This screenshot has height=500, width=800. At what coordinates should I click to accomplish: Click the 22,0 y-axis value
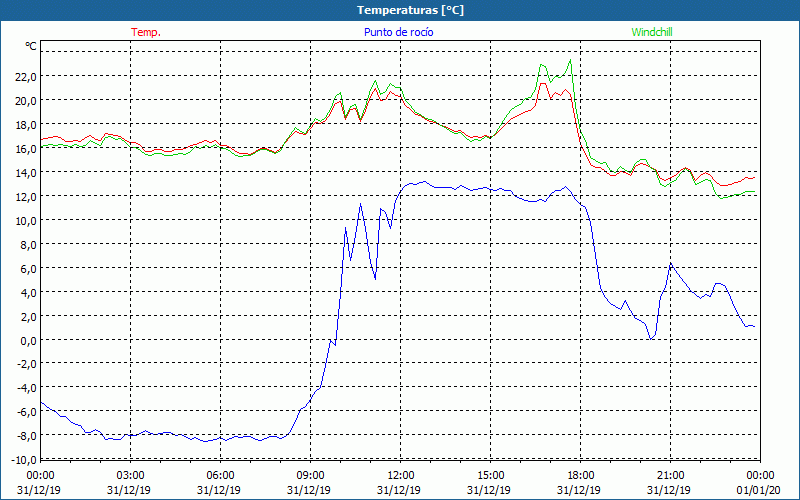[27, 77]
